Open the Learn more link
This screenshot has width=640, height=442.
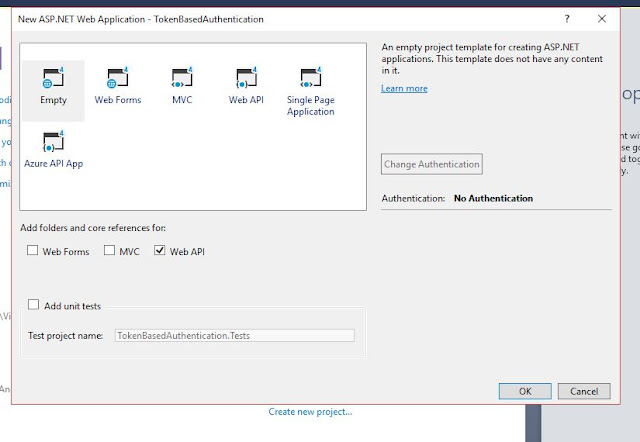point(404,89)
